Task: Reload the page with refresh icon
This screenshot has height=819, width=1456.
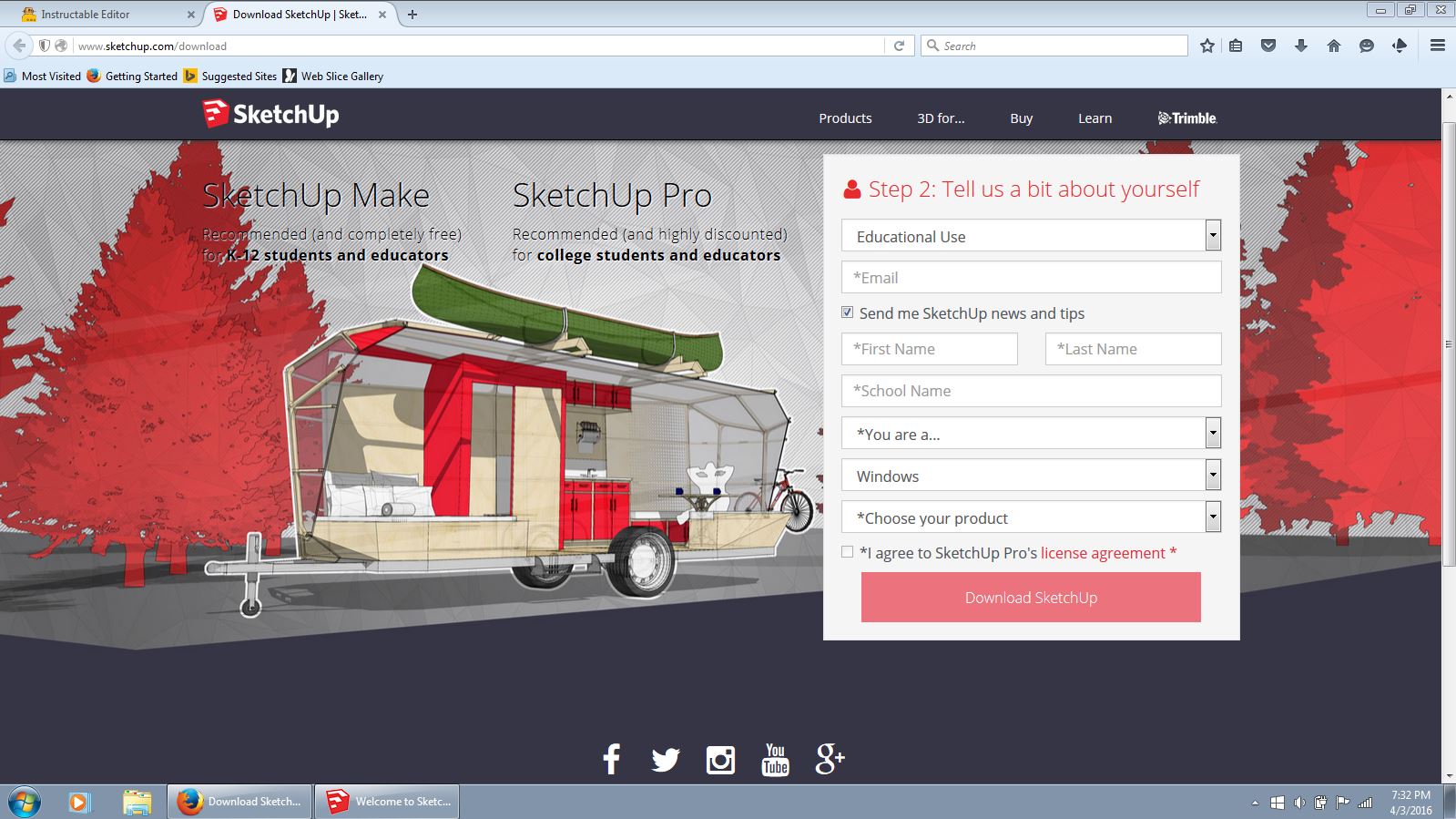Action: (x=899, y=46)
